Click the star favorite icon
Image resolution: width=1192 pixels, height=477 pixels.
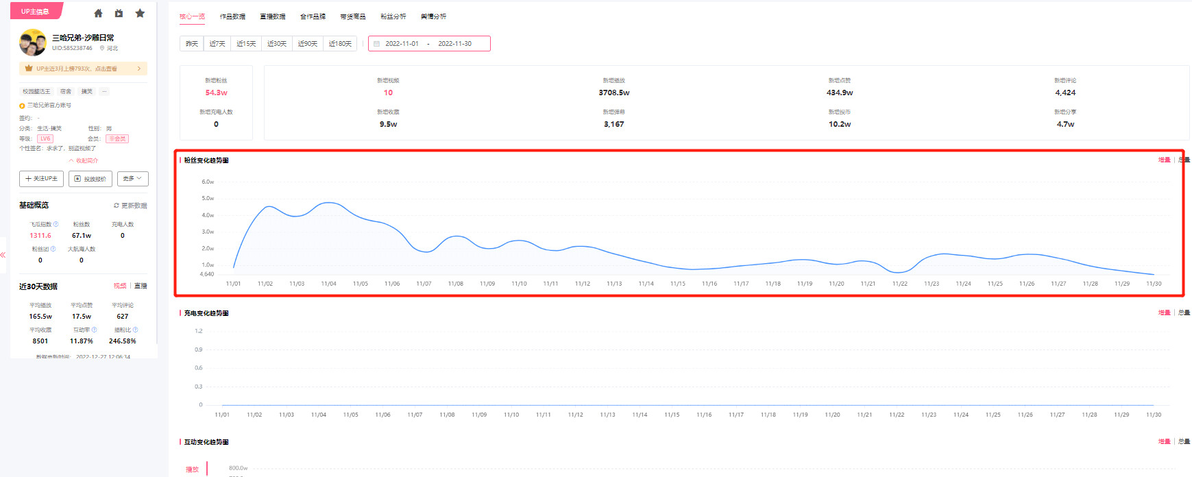[140, 13]
